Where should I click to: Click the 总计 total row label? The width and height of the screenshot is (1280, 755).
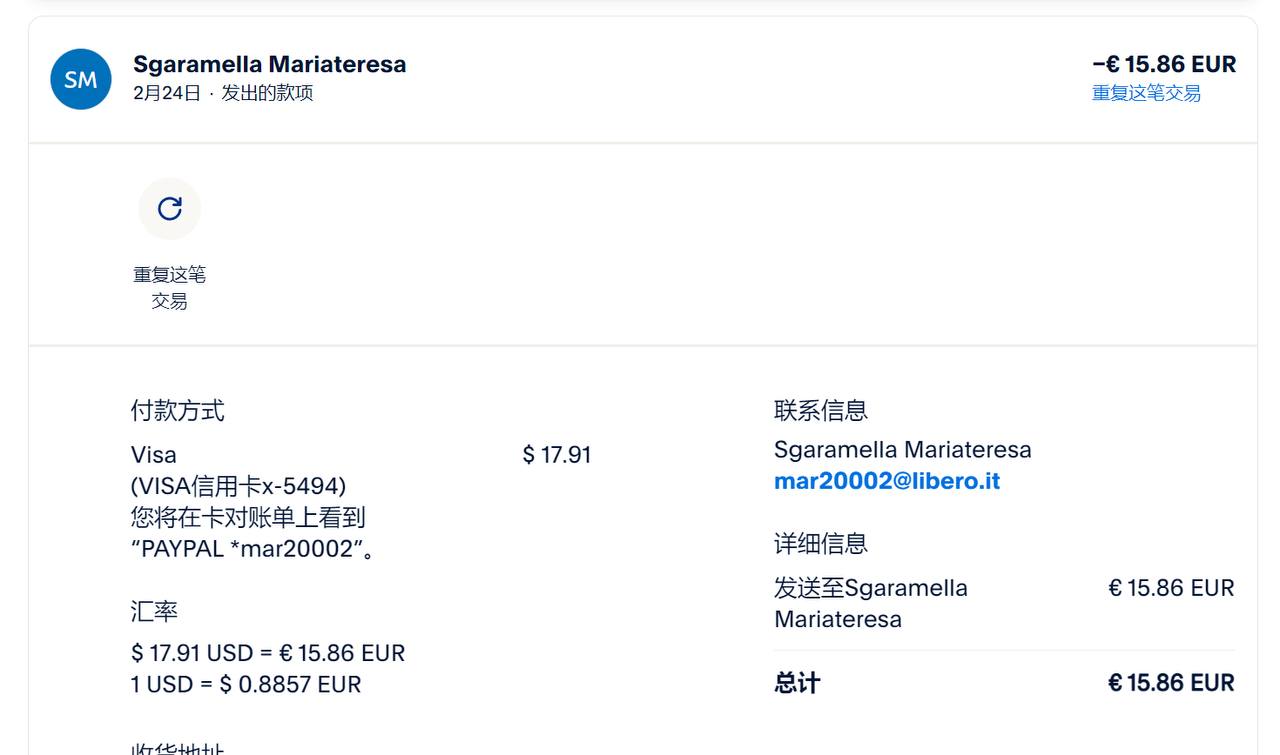click(x=796, y=683)
